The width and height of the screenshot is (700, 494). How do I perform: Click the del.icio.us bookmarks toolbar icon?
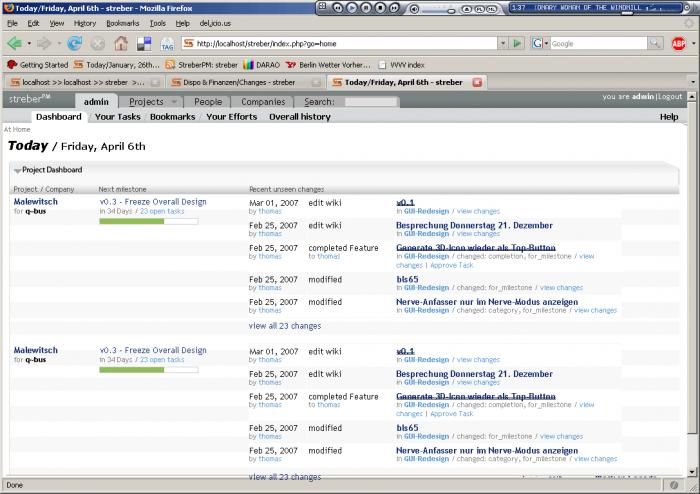144,43
